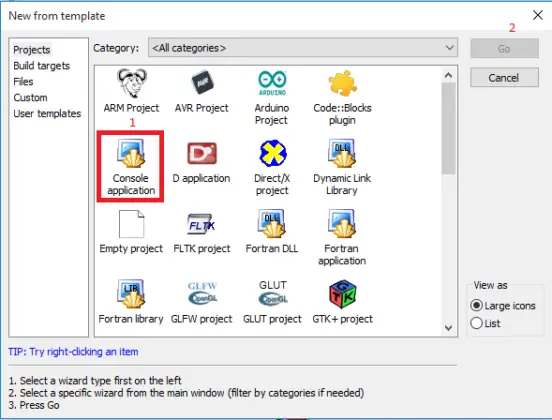Pick the Fortran application template
The height and width of the screenshot is (420, 552).
(342, 238)
